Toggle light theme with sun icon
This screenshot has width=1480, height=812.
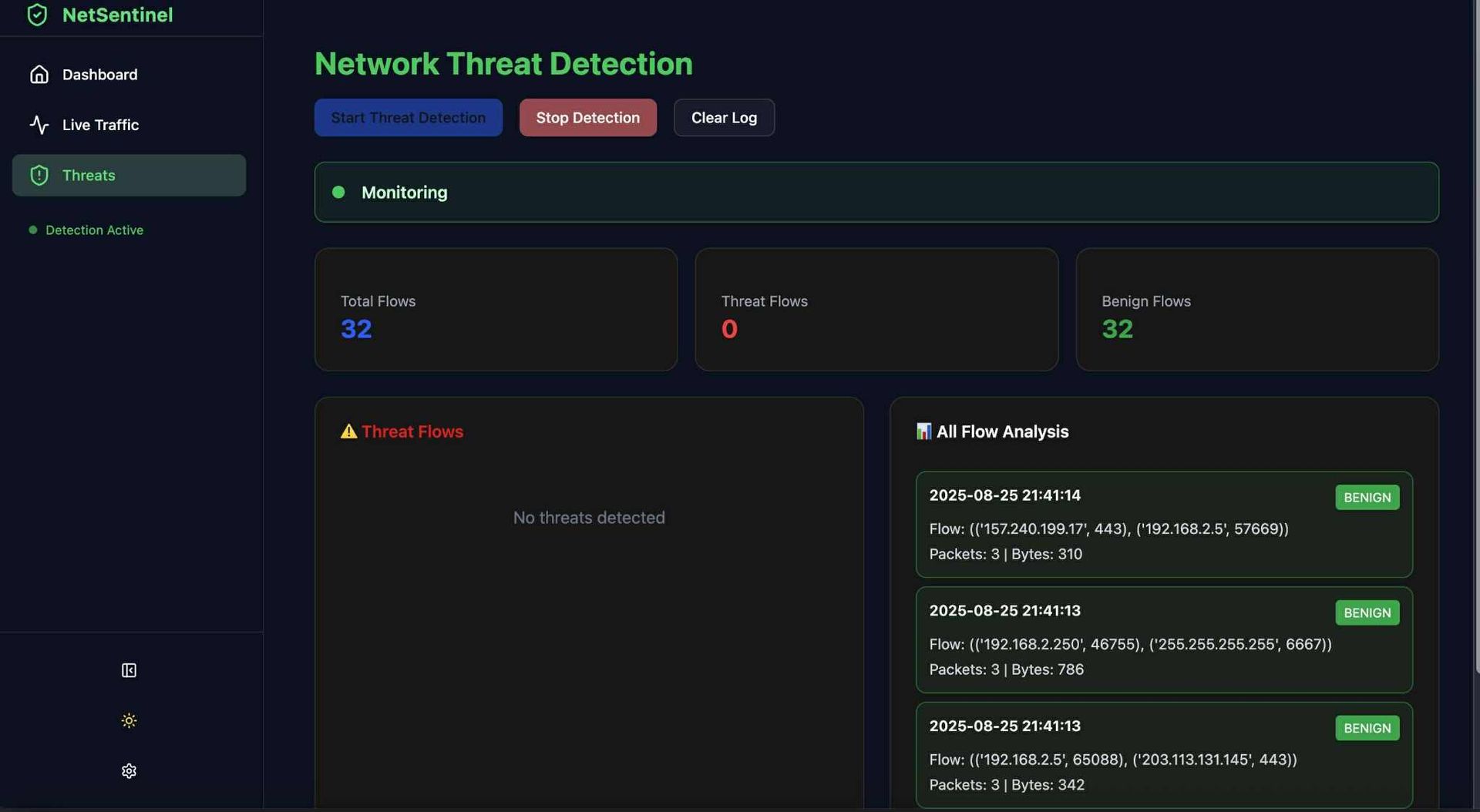[x=129, y=720]
